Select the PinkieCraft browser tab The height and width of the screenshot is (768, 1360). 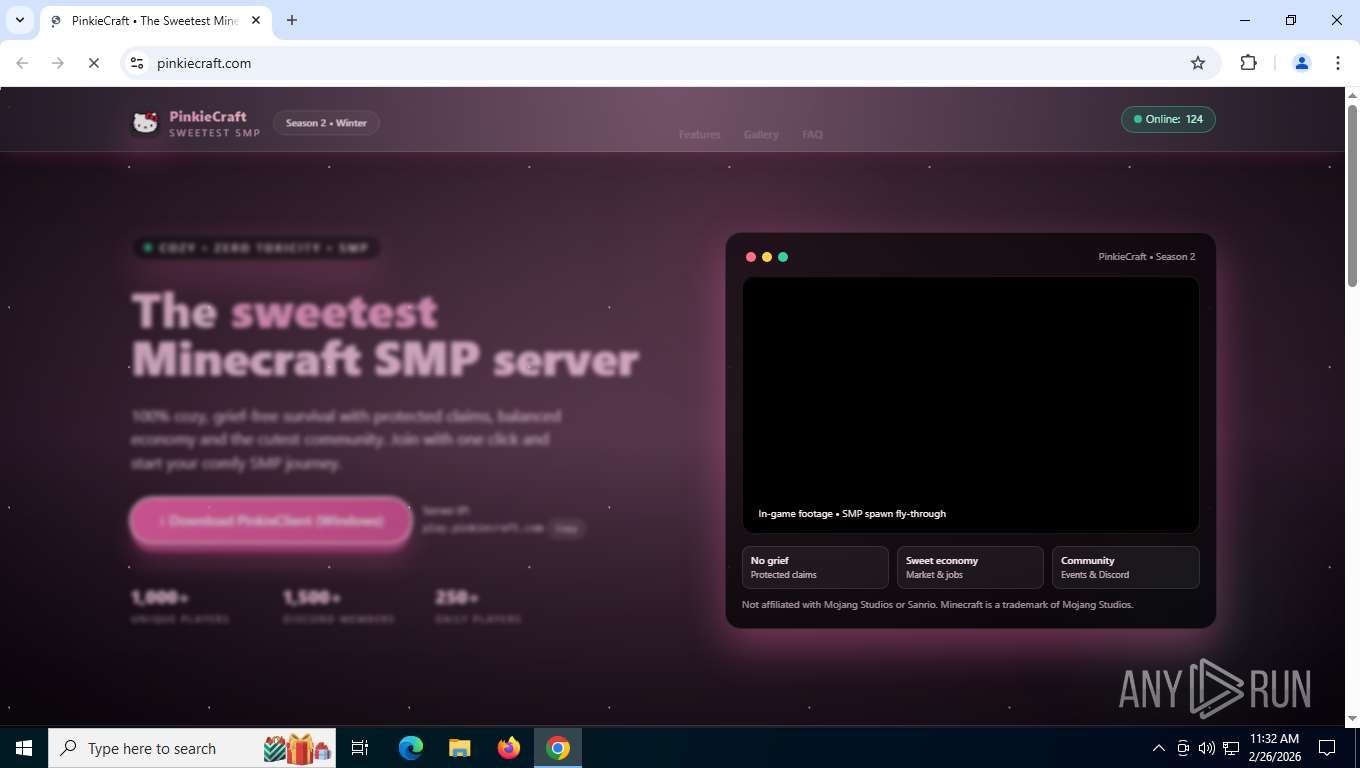(x=155, y=20)
